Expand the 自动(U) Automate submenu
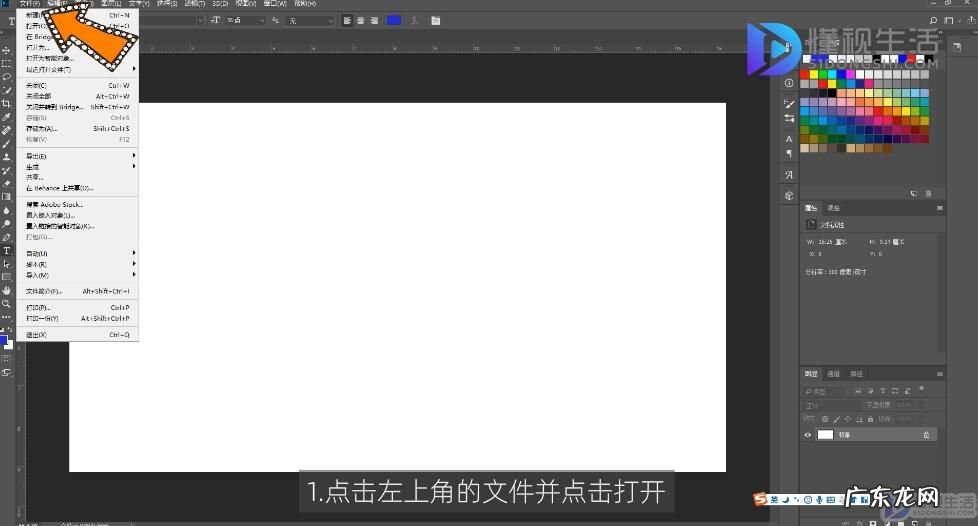Screen dimensions: 978x526 pyautogui.click(x=77, y=253)
